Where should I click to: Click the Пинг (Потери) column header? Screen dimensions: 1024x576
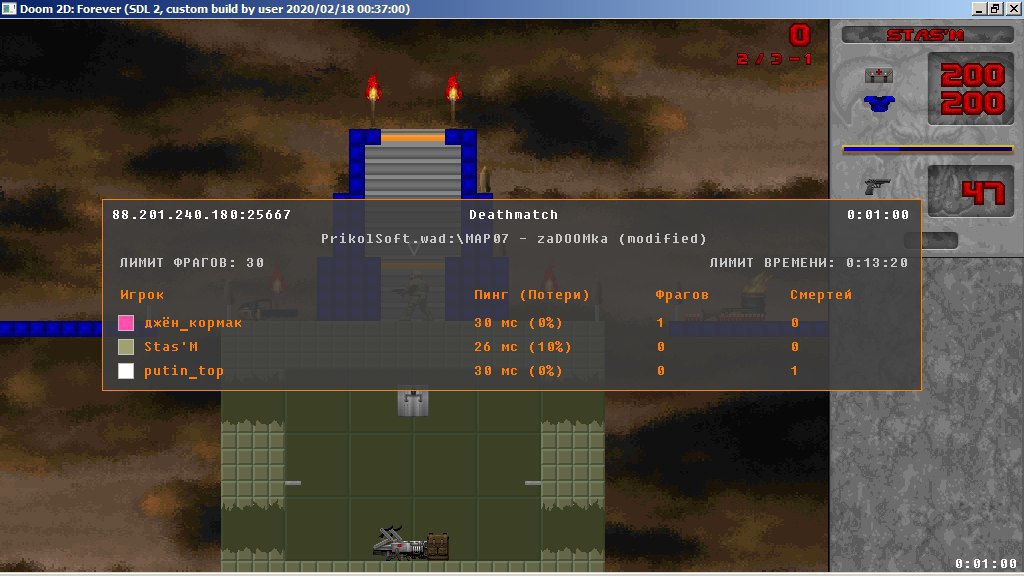pos(532,295)
